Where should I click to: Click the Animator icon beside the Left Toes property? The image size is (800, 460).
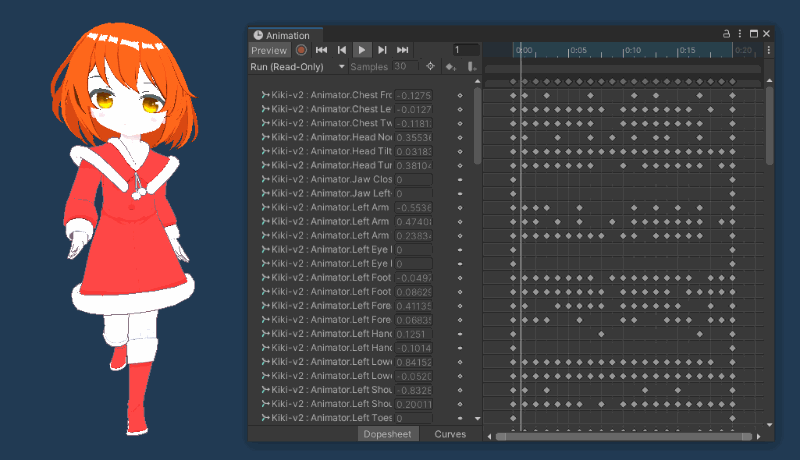pos(265,418)
